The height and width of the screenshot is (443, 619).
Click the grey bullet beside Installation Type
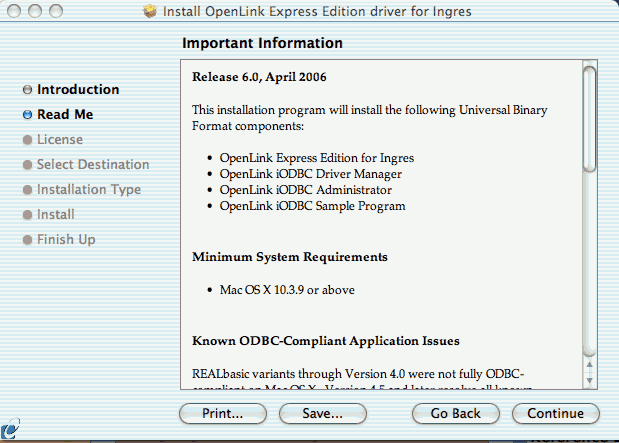pos(27,190)
